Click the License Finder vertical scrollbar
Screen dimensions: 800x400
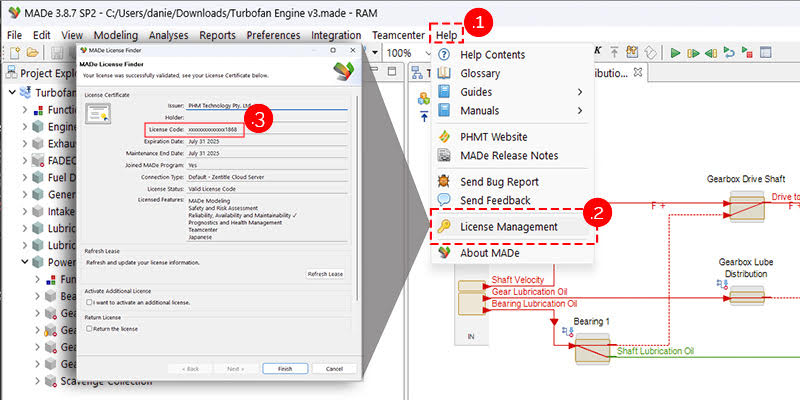[x=356, y=198]
